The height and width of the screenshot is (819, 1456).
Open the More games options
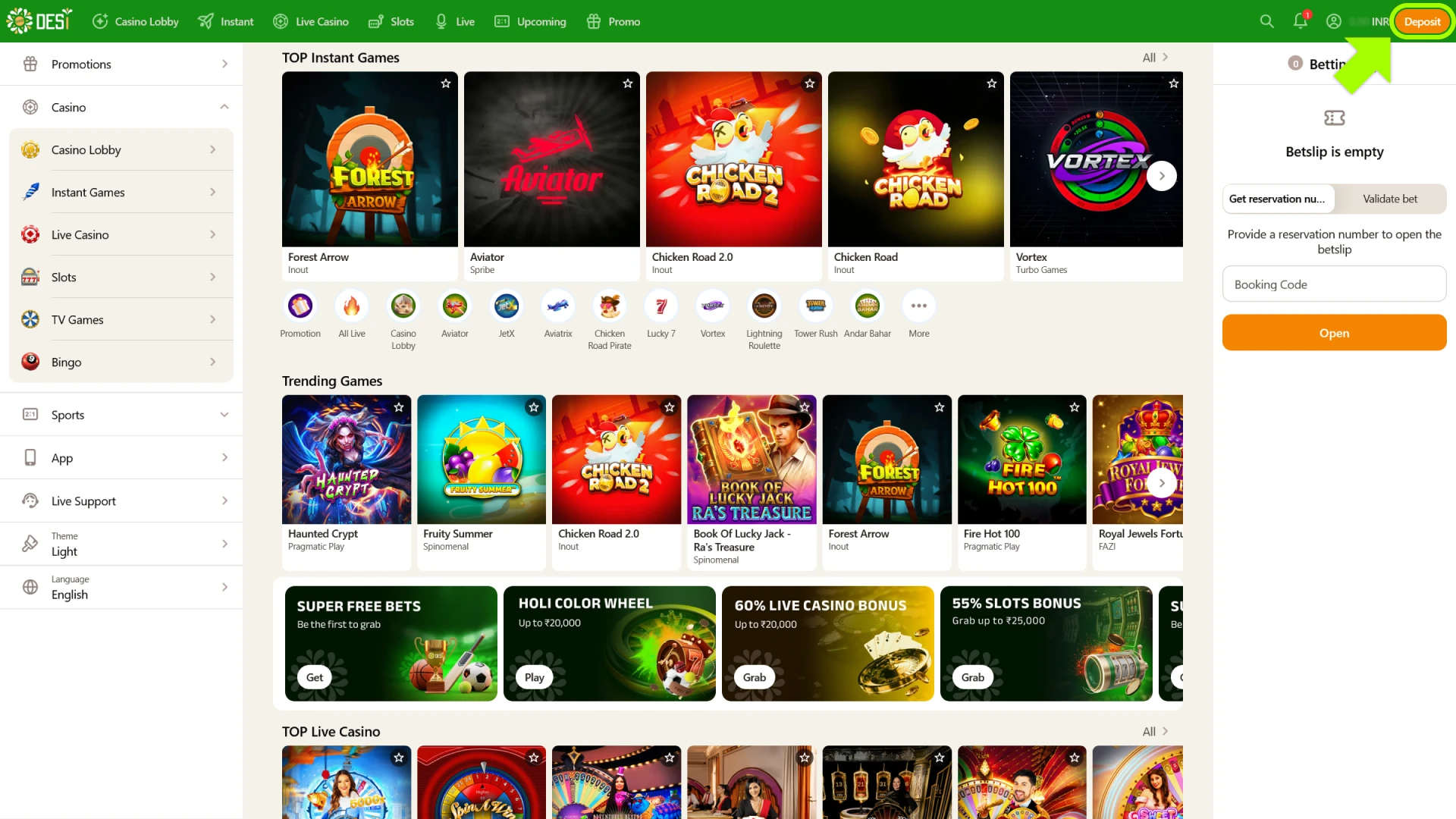click(918, 306)
